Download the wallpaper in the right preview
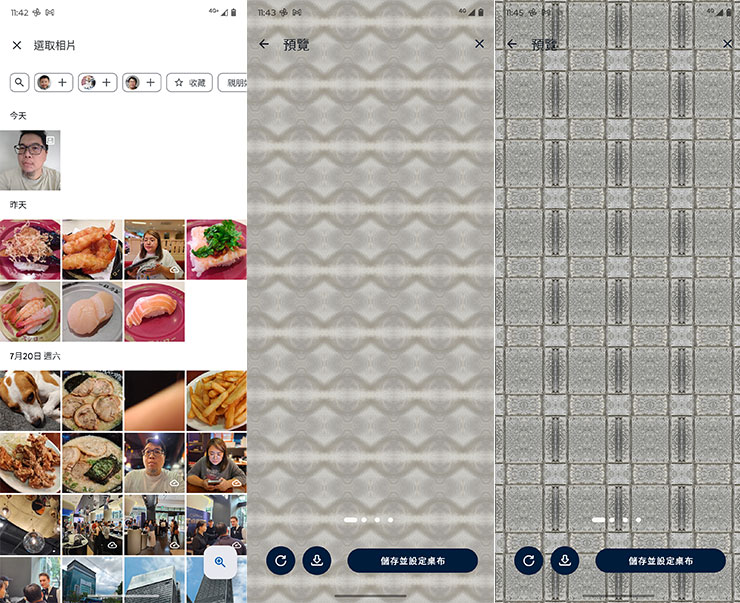The height and width of the screenshot is (603, 740). [x=564, y=561]
